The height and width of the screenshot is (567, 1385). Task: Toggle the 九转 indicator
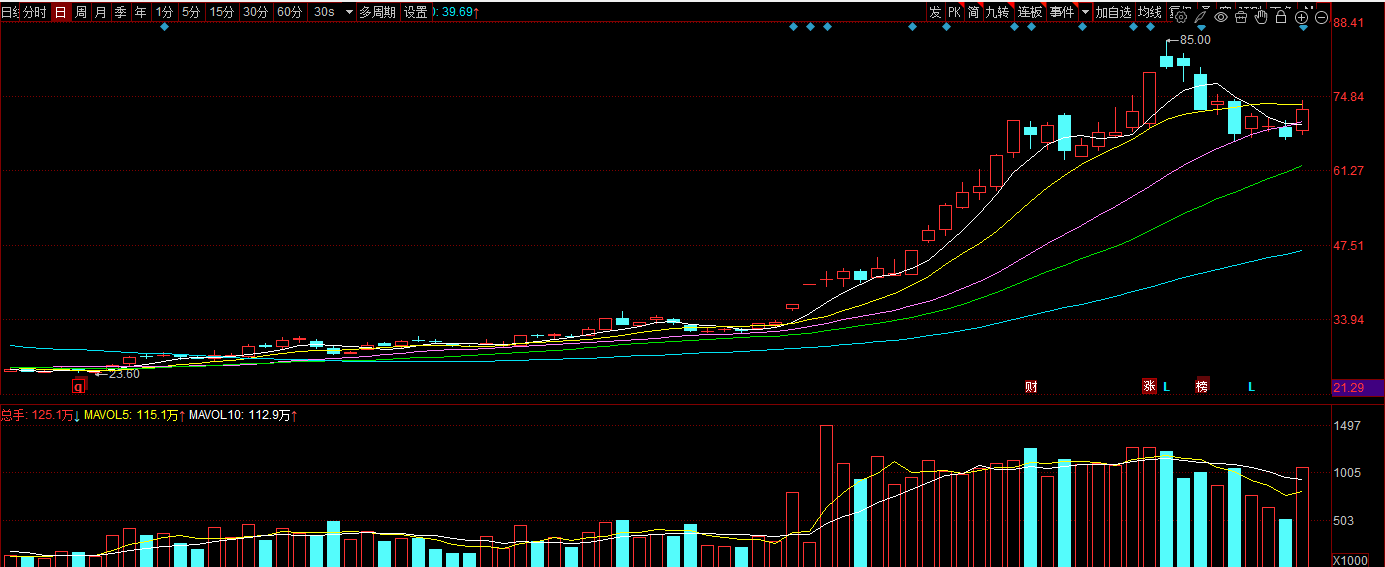click(x=998, y=12)
